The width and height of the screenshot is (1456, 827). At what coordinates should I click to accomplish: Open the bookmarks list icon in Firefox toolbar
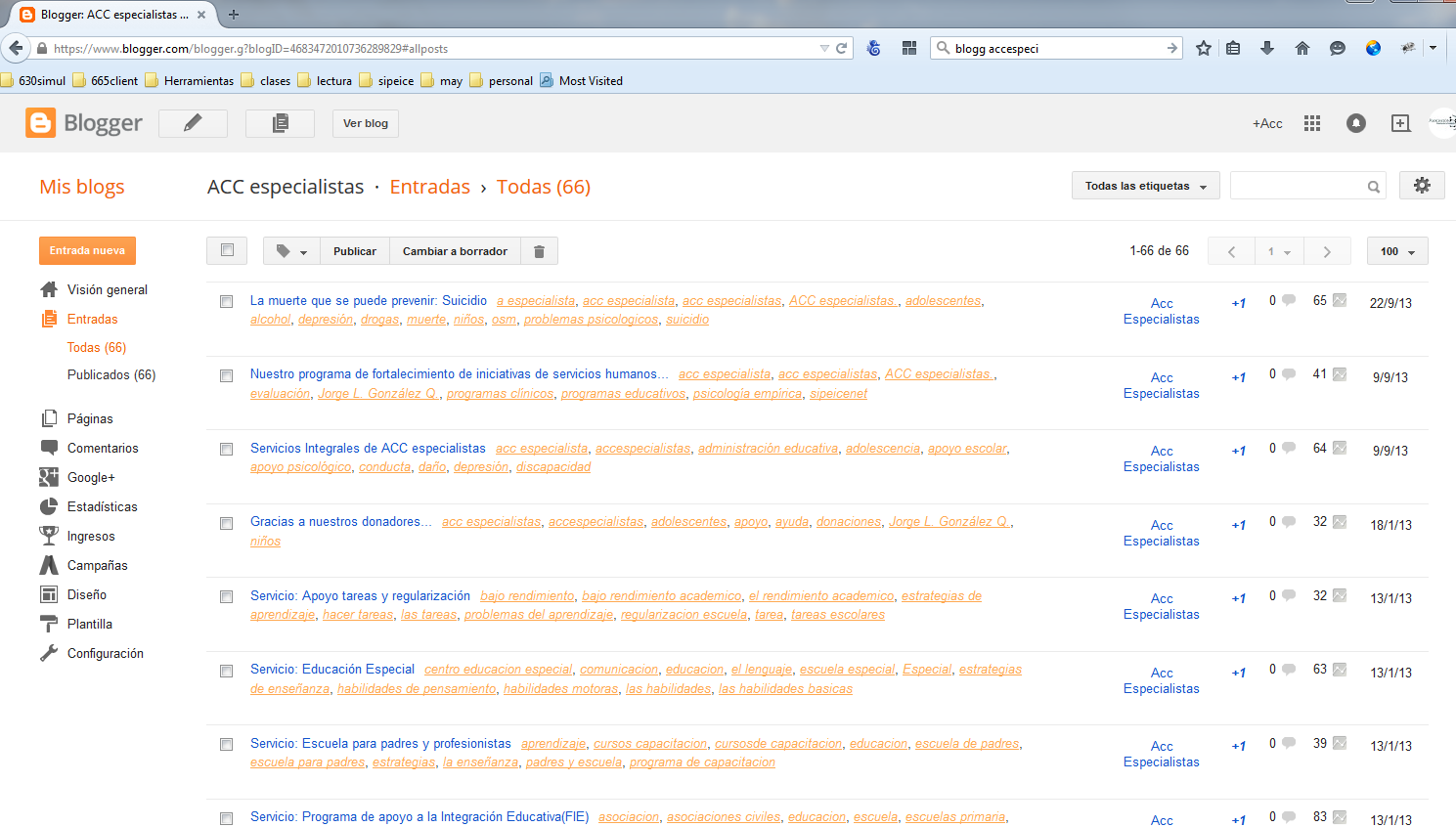pyautogui.click(x=1233, y=48)
